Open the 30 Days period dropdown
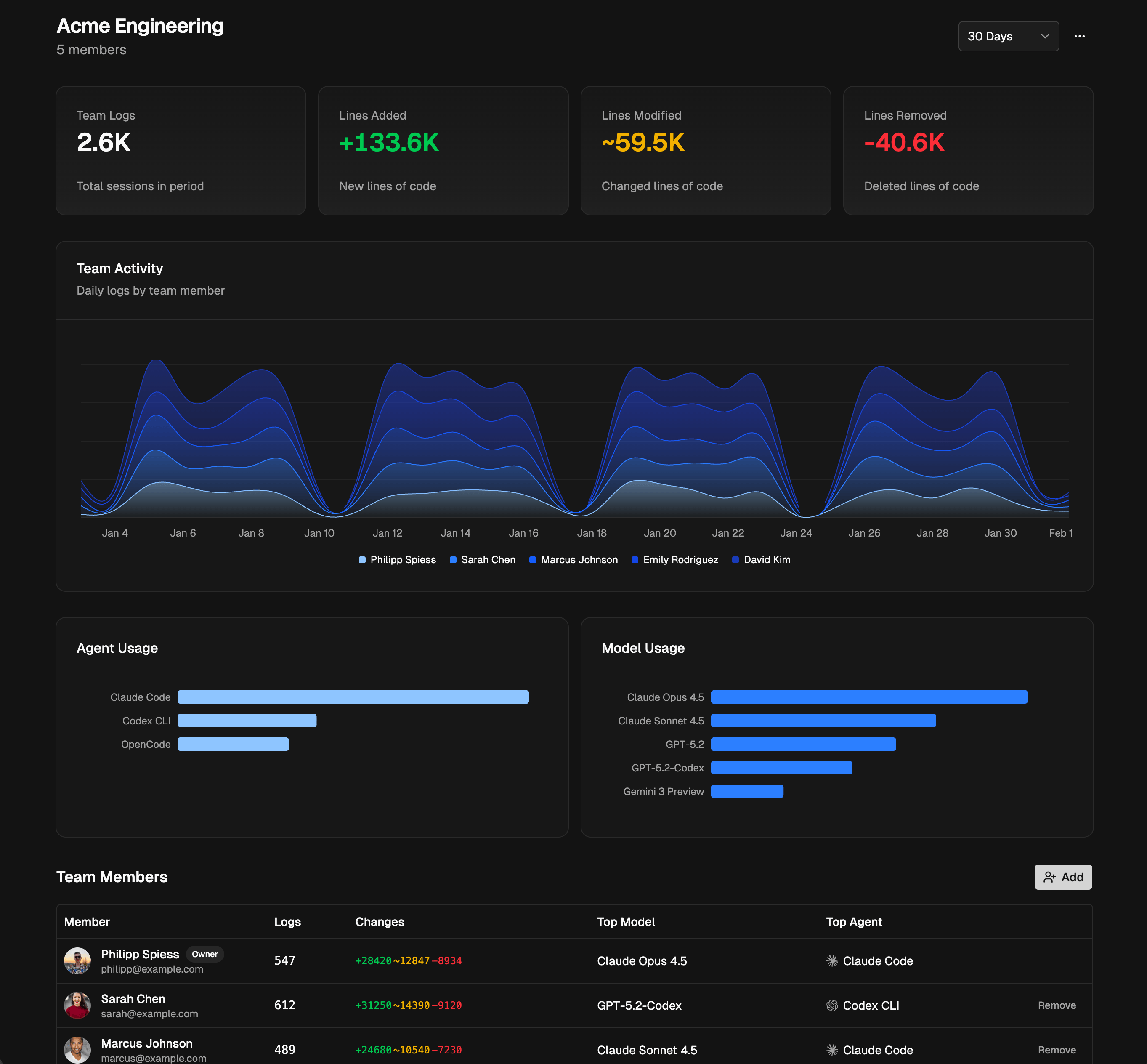 click(x=1008, y=36)
